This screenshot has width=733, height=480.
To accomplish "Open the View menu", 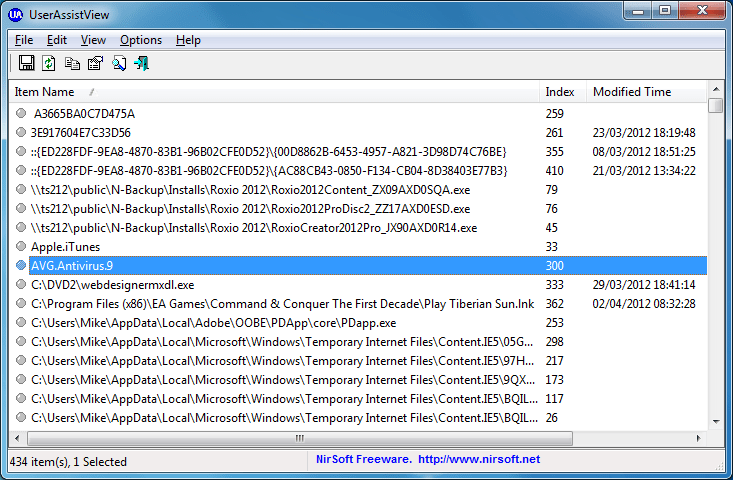I will pos(93,40).
